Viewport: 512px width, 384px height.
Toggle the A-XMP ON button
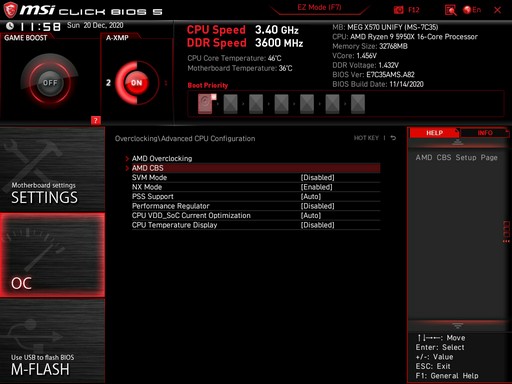tap(136, 82)
